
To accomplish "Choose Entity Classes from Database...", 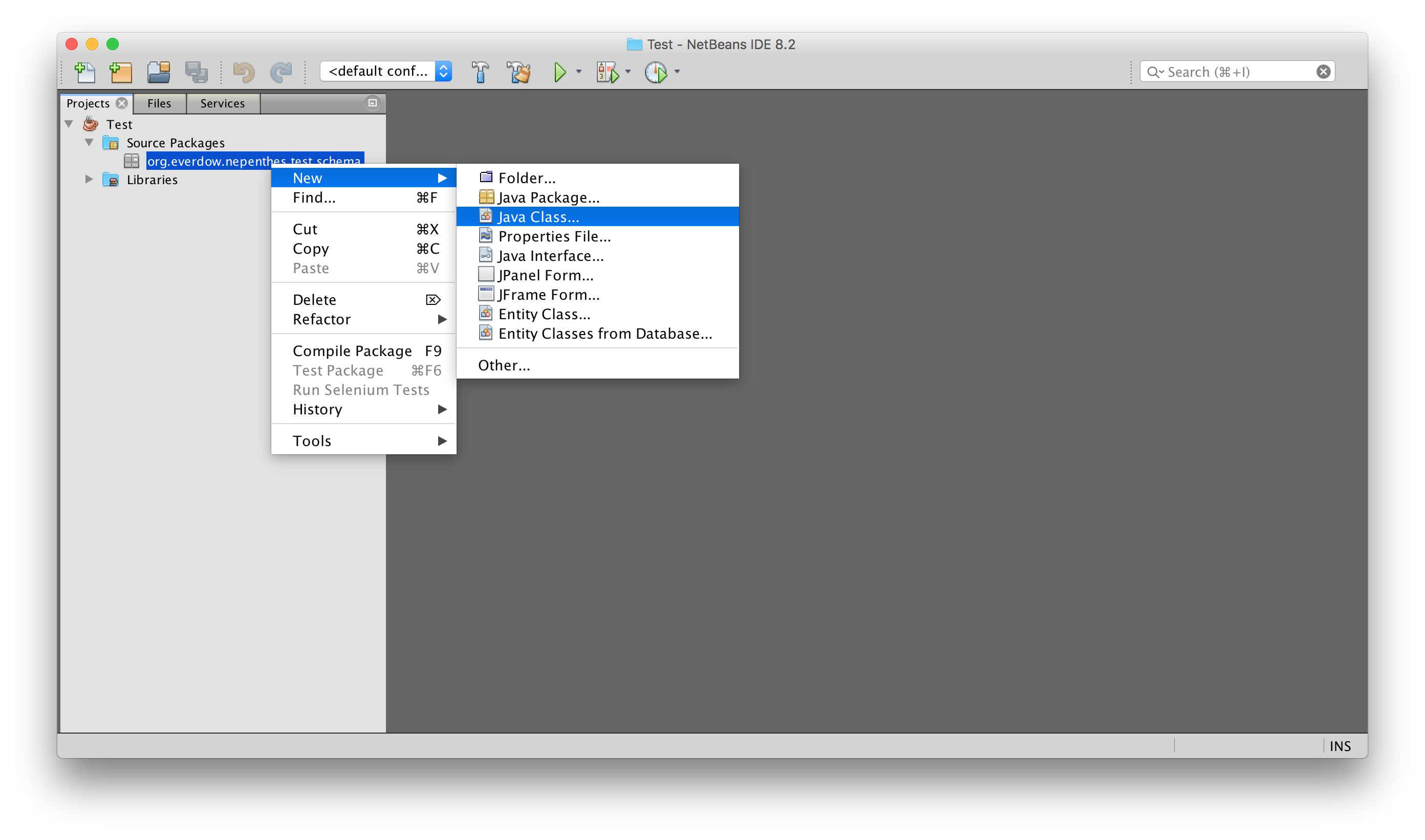I will (597, 334).
